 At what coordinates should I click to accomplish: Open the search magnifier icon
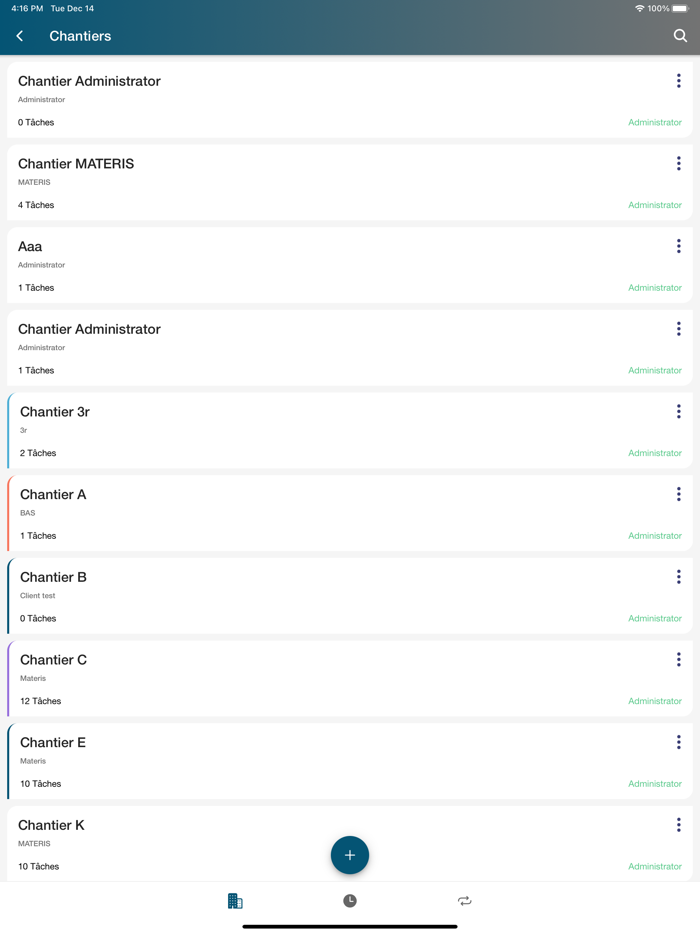(680, 36)
